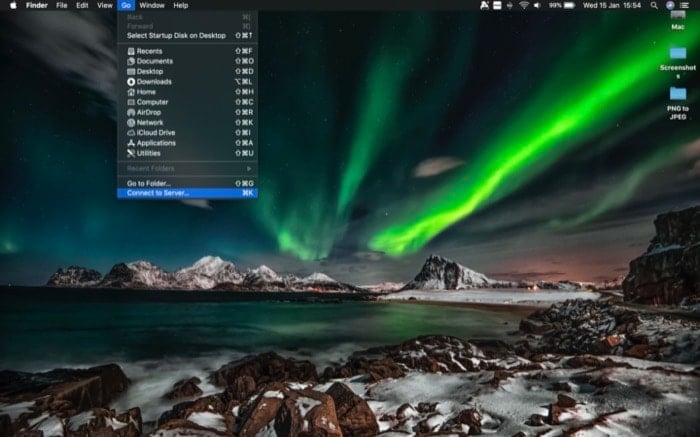Open Notification Center list icon

(x=684, y=5)
